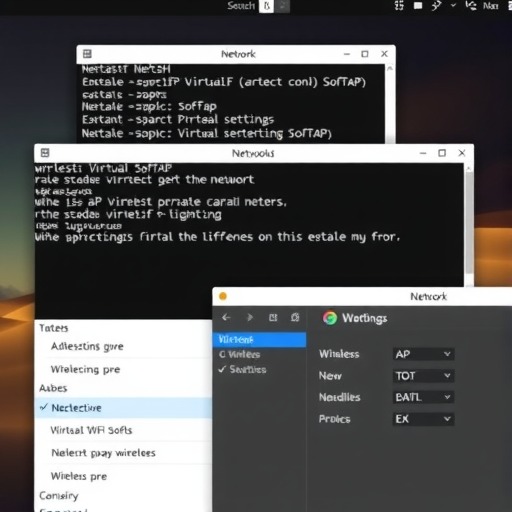512x512 pixels.
Task: Click the Prolcs label in settings pane
Action: point(335,419)
